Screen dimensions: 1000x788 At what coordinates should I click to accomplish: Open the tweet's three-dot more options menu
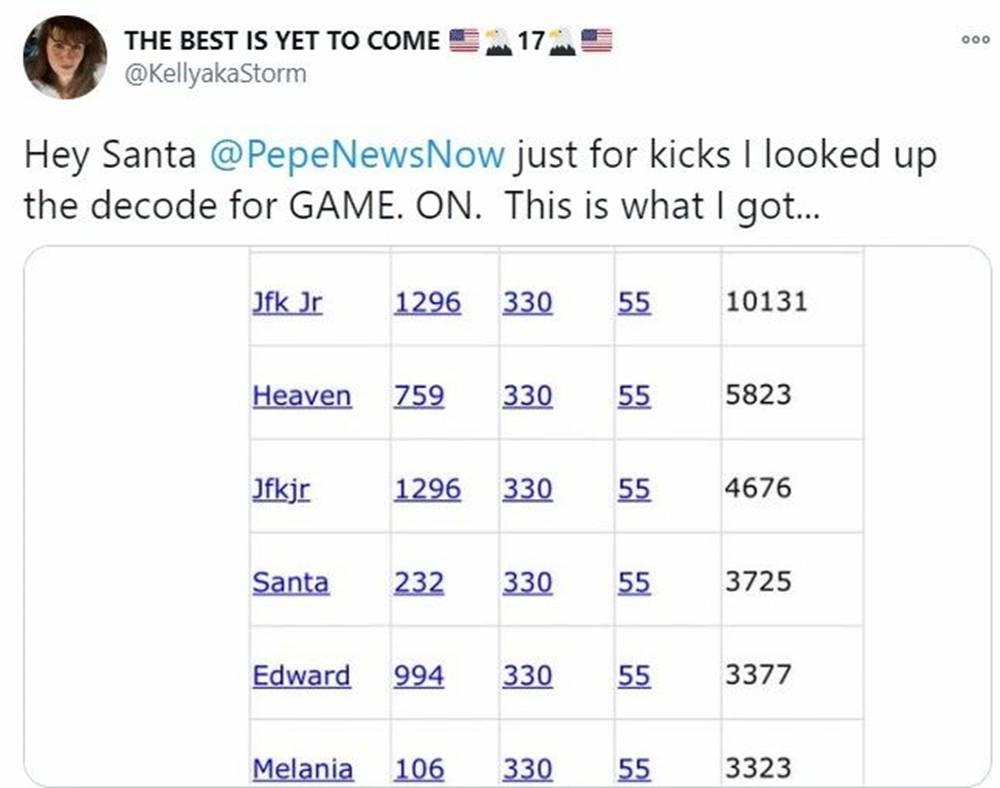[975, 40]
